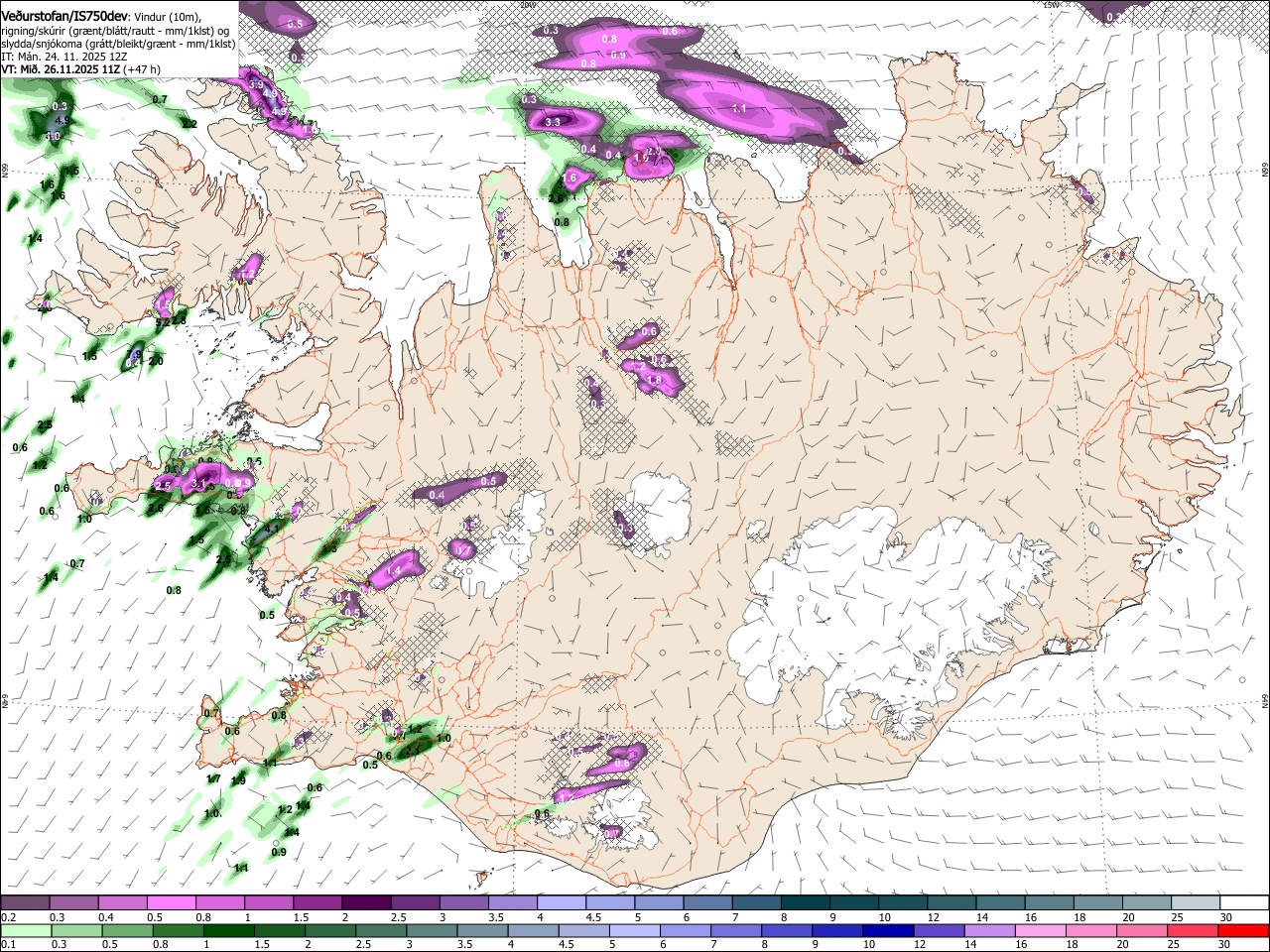Click the 2.2 precipitation value over the sea
1270x952 pixels.
tap(190, 124)
